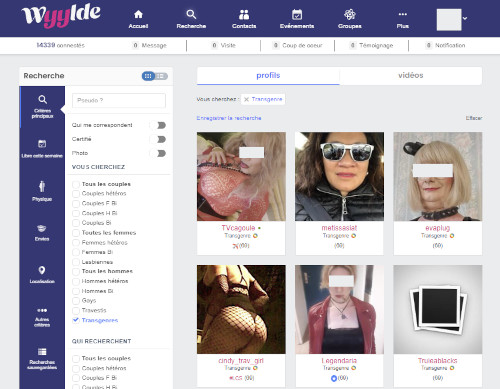Expand the profile avatar dropdown arrow
The image size is (500, 389).
[x=465, y=19]
